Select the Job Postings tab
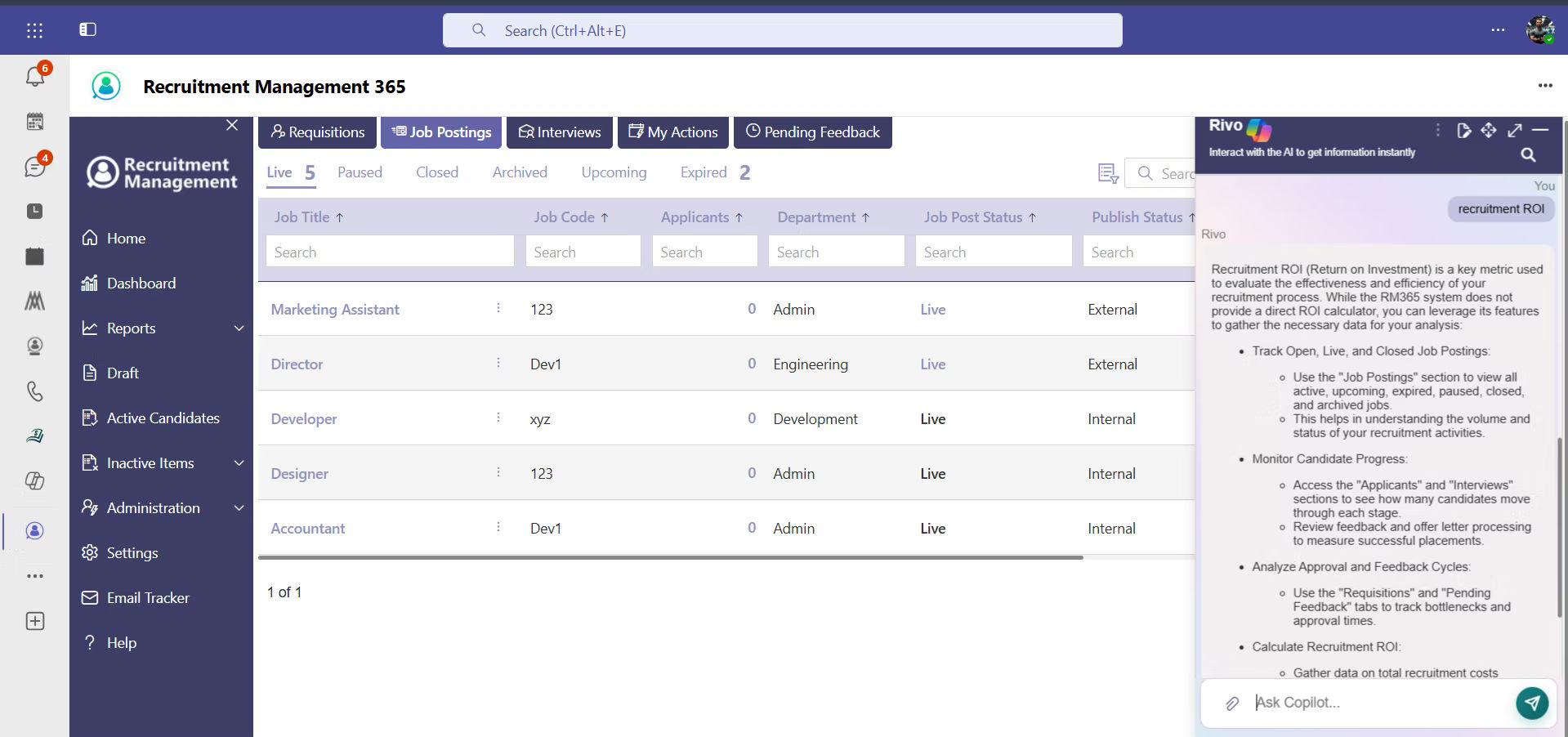The height and width of the screenshot is (737, 1568). click(x=441, y=132)
